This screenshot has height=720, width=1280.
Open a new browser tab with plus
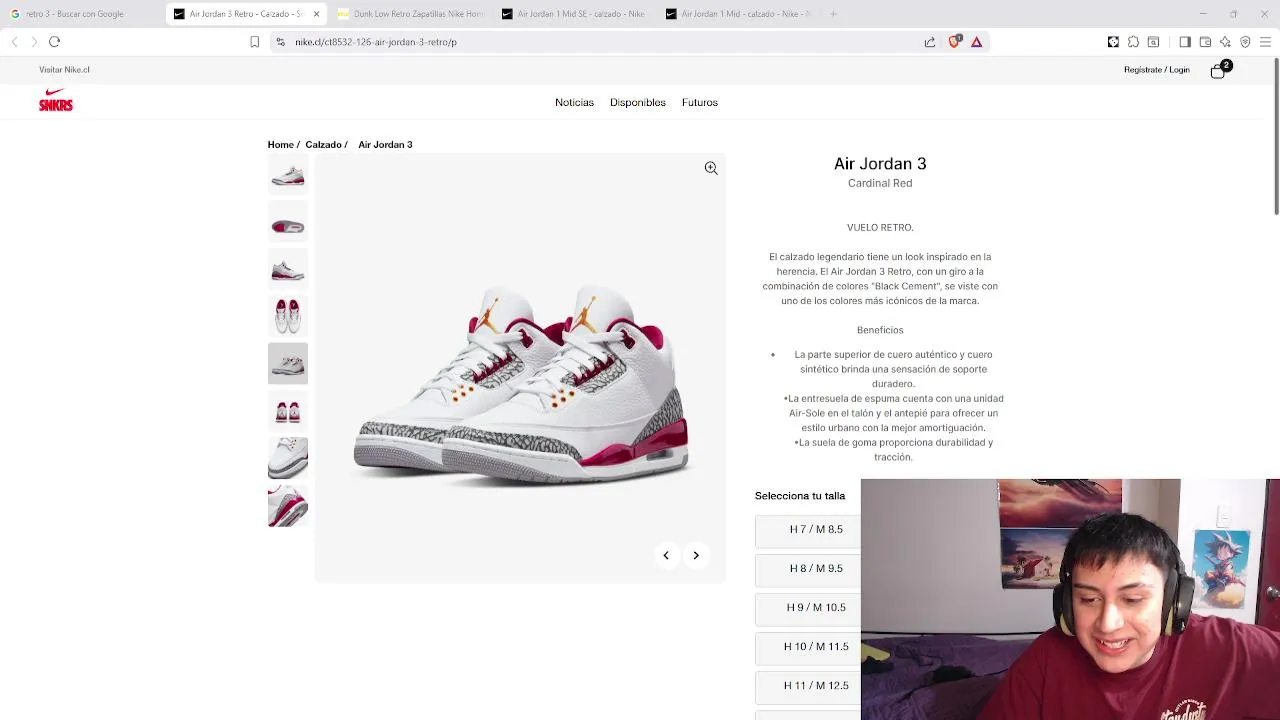pos(833,14)
